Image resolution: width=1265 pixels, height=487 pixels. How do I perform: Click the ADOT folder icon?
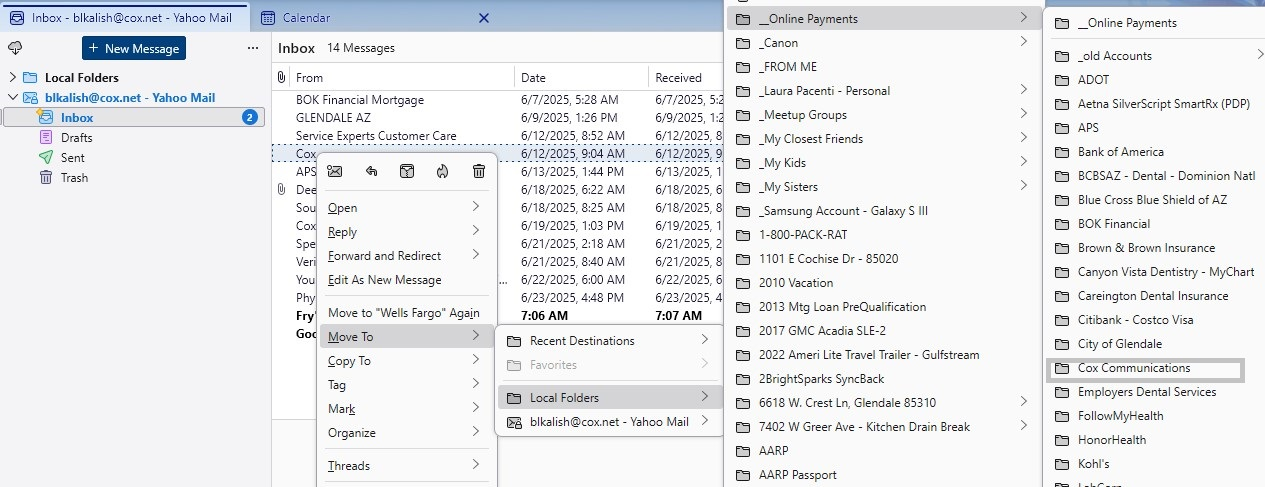[x=1061, y=80]
